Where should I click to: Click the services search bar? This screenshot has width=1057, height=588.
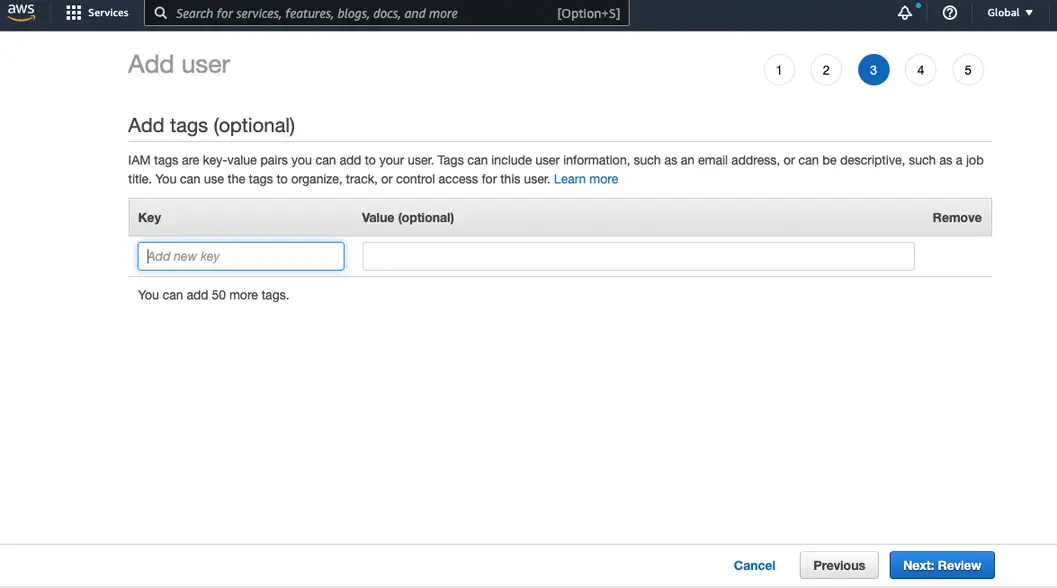click(360, 14)
